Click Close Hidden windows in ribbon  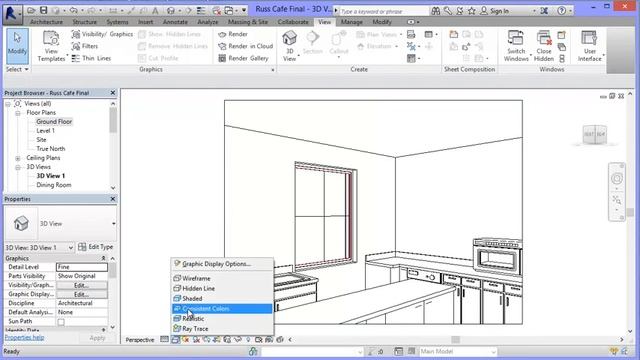coord(544,46)
